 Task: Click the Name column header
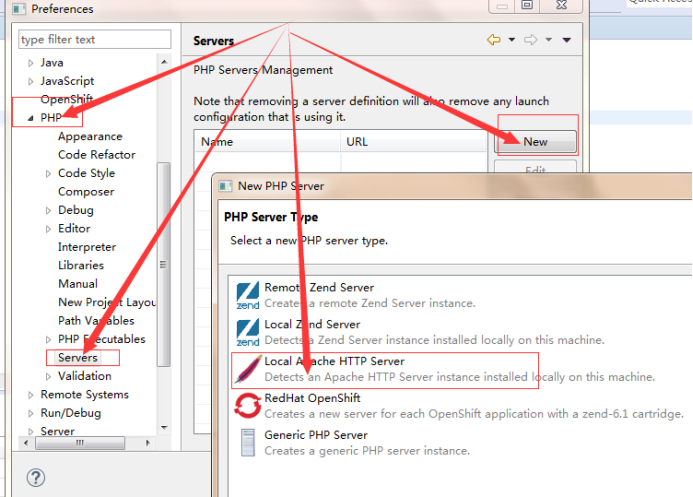[267, 142]
